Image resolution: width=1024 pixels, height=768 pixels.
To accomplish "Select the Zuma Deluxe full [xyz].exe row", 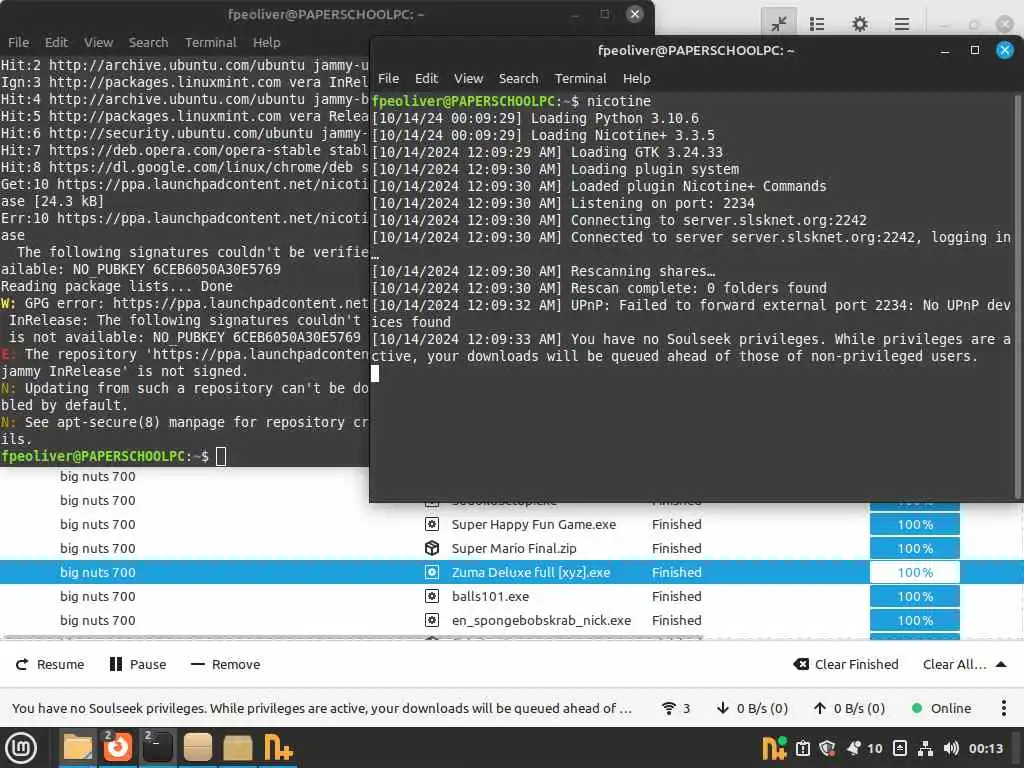I will click(x=512, y=572).
